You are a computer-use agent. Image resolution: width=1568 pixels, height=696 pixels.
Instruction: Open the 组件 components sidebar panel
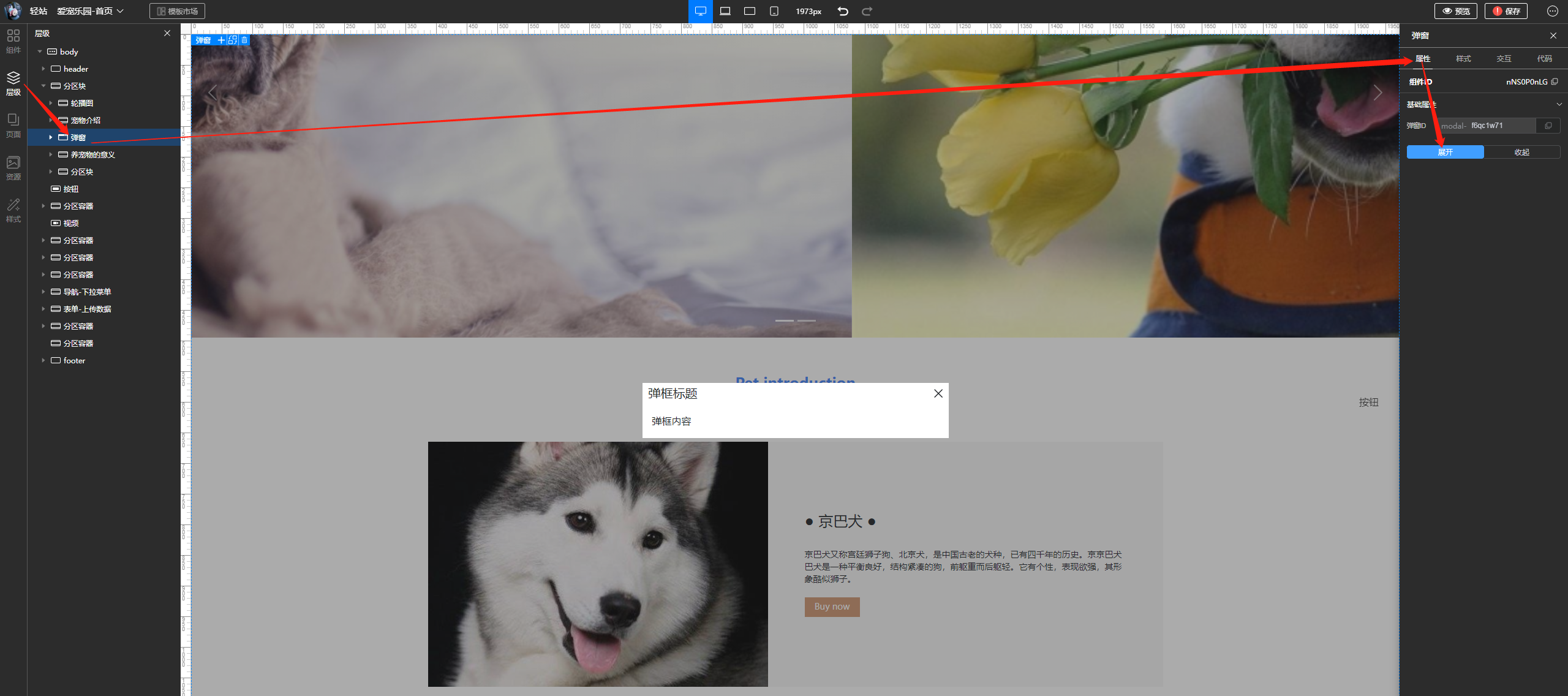(13, 40)
